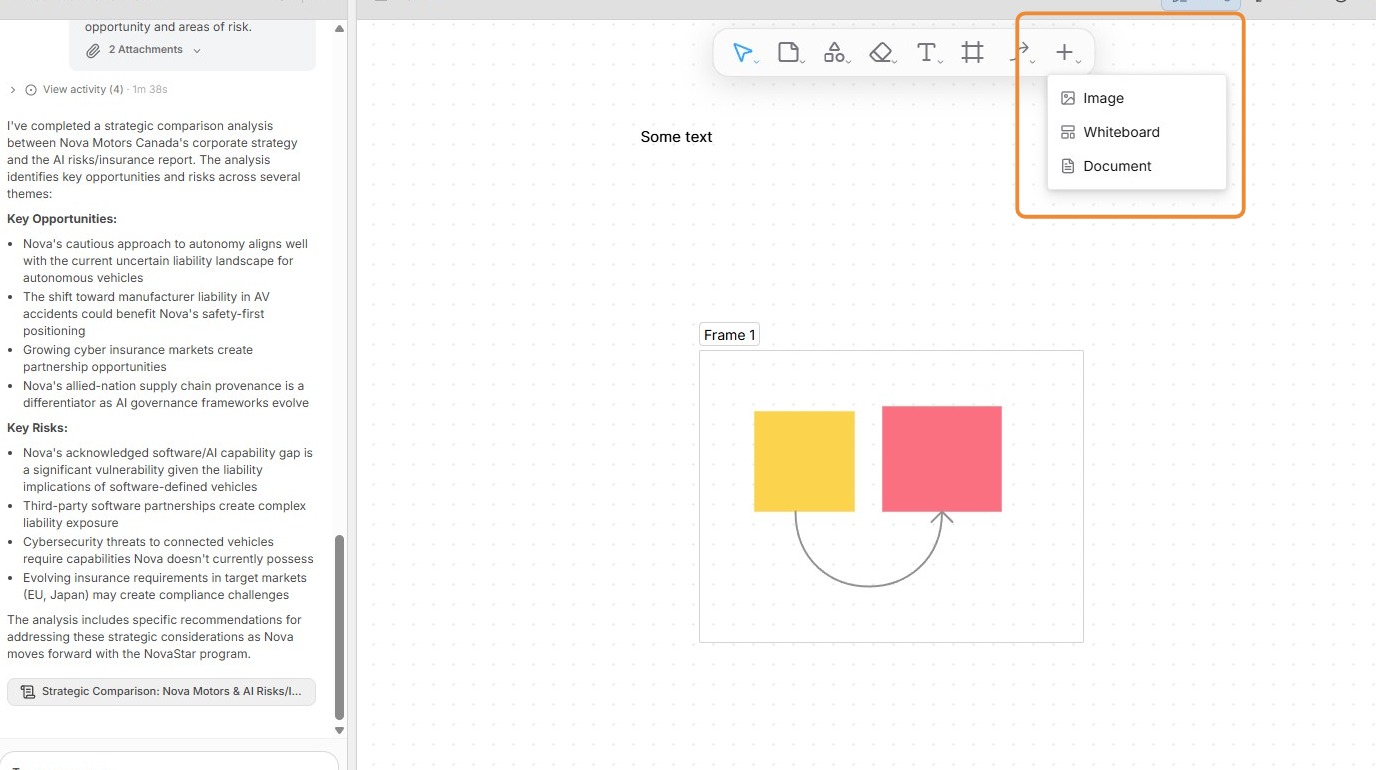Click the paperclip attachments icon
Image resolution: width=1376 pixels, height=770 pixels.
(93, 50)
